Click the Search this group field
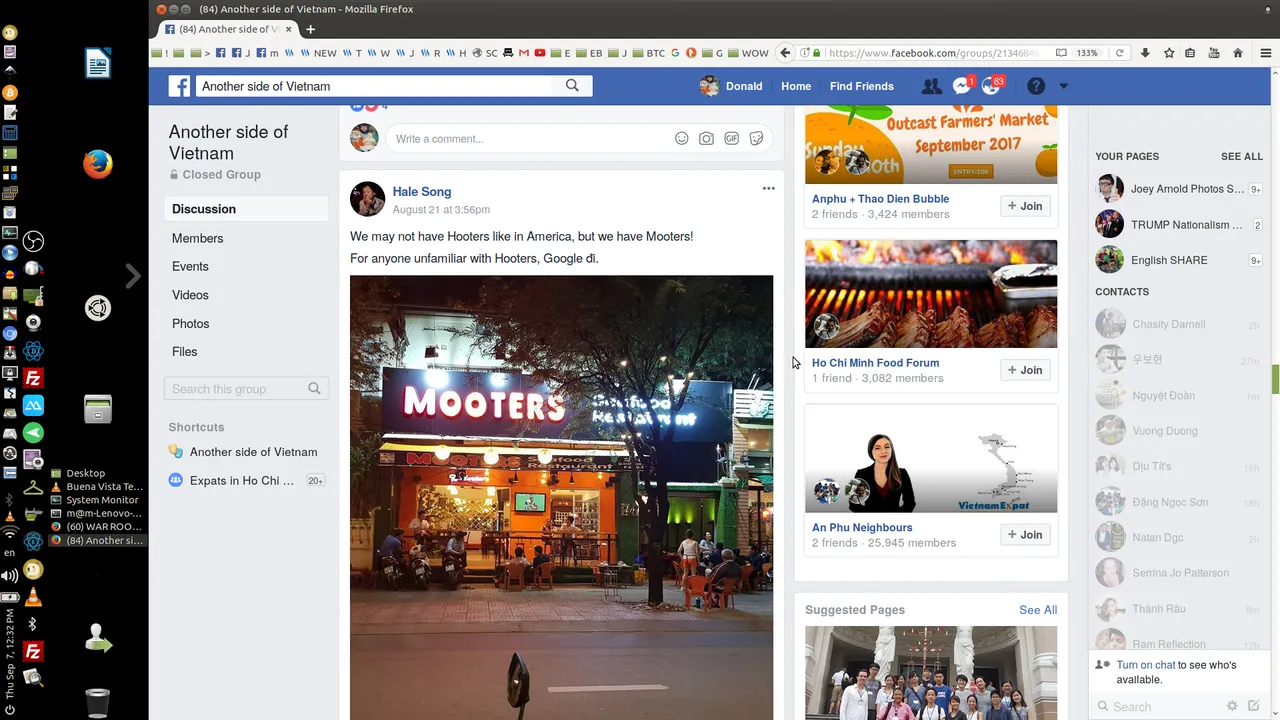This screenshot has height=720, width=1280. coord(246,389)
